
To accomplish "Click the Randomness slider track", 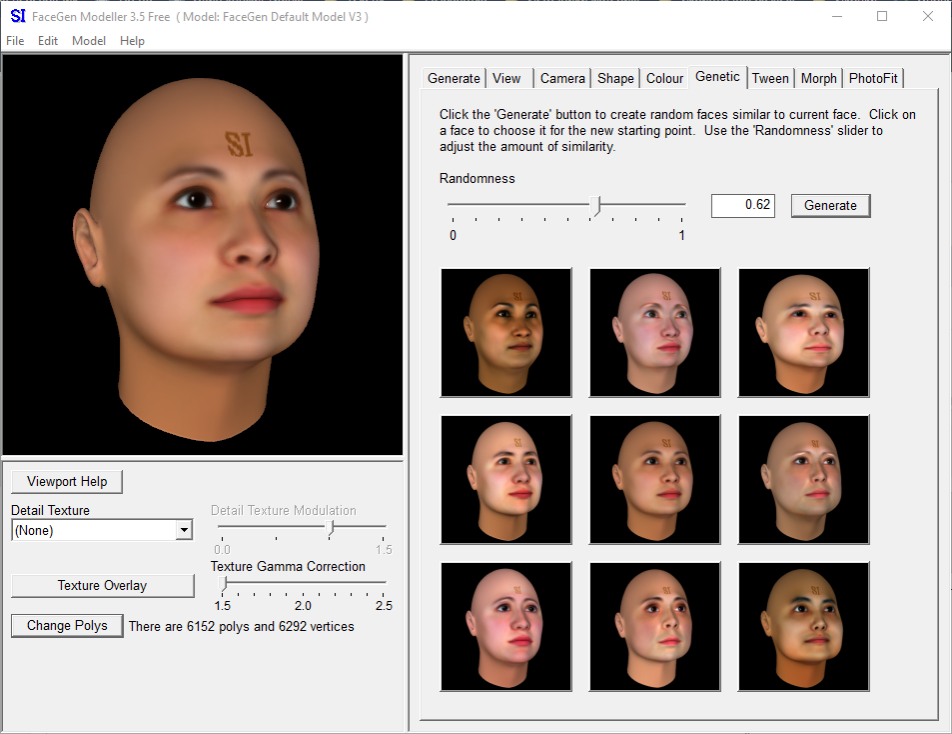I will pyautogui.click(x=520, y=205).
